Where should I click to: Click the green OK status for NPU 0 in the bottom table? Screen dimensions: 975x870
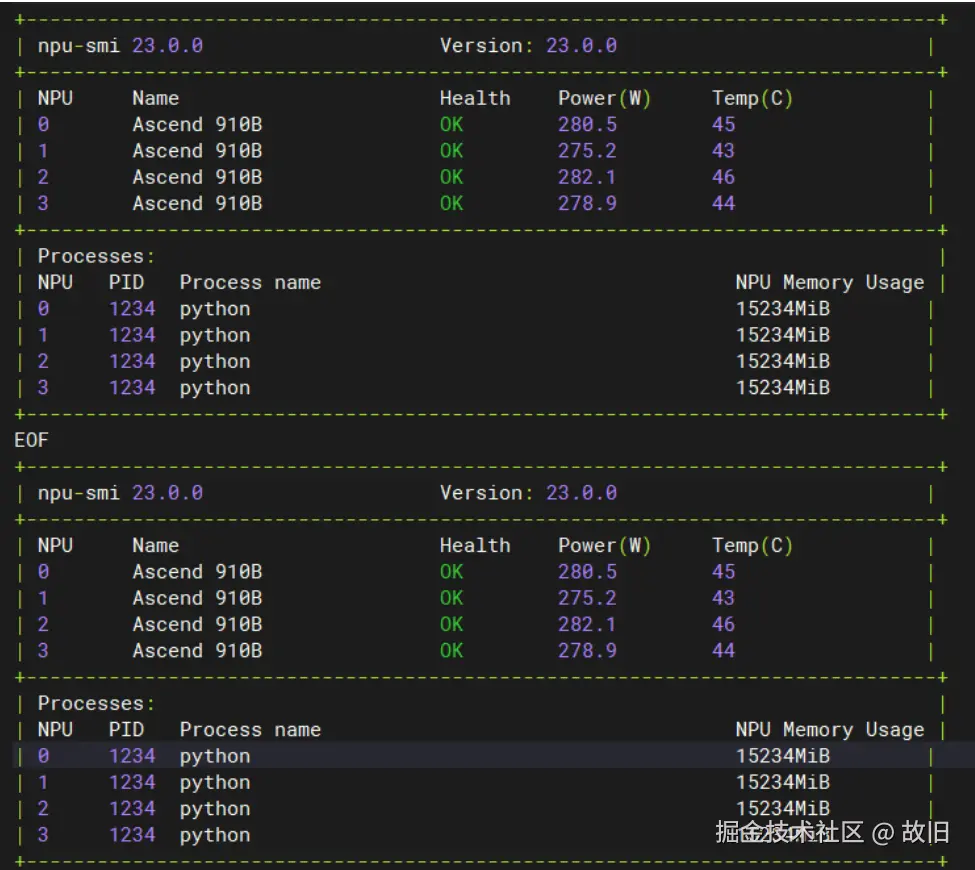(451, 572)
